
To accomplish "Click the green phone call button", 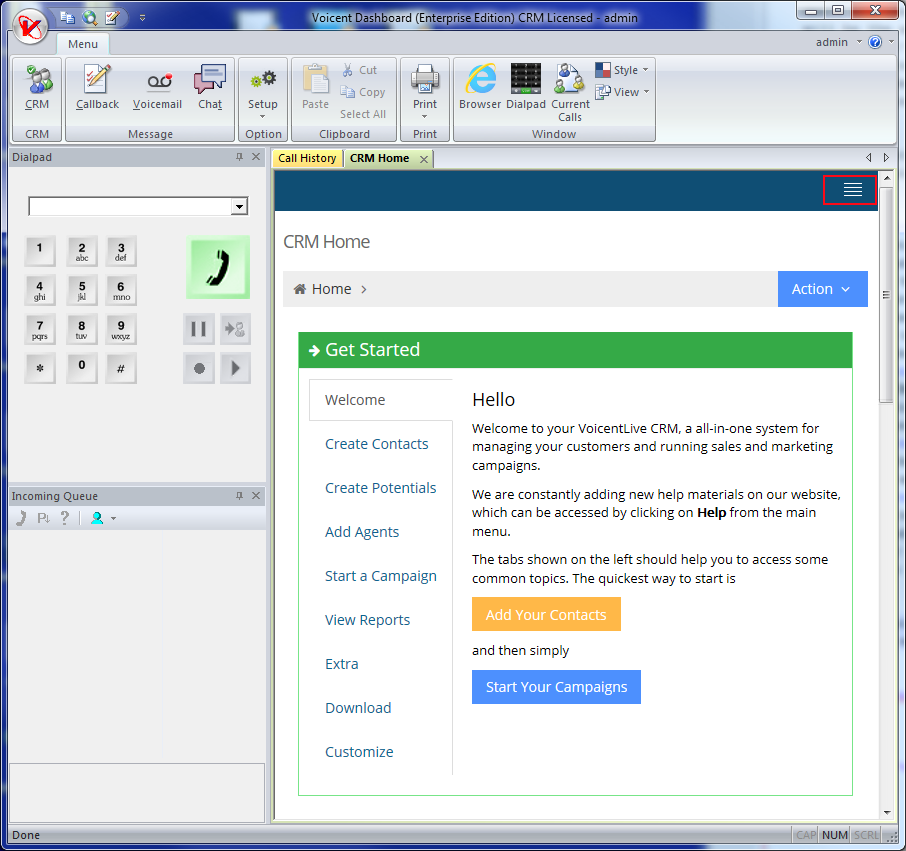I will pos(218,267).
